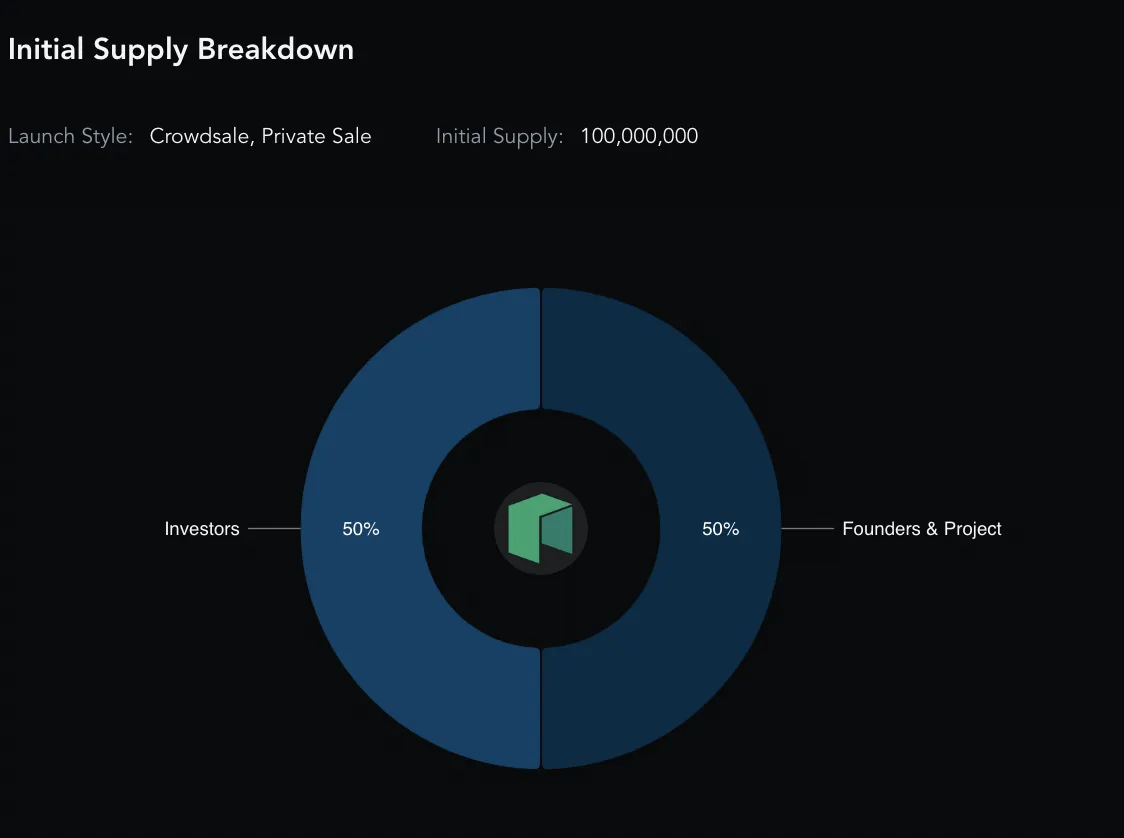Click the Private Sale text
Viewport: 1124px width, 838px height.
pyautogui.click(x=316, y=136)
